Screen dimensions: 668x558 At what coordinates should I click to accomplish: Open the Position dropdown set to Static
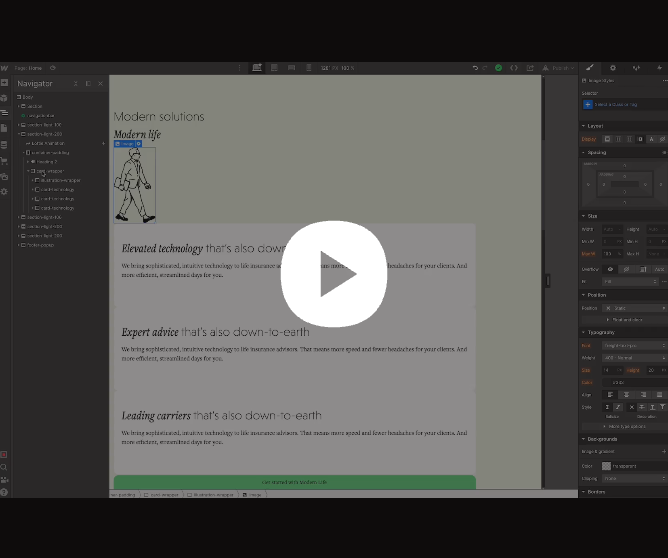pyautogui.click(x=634, y=308)
